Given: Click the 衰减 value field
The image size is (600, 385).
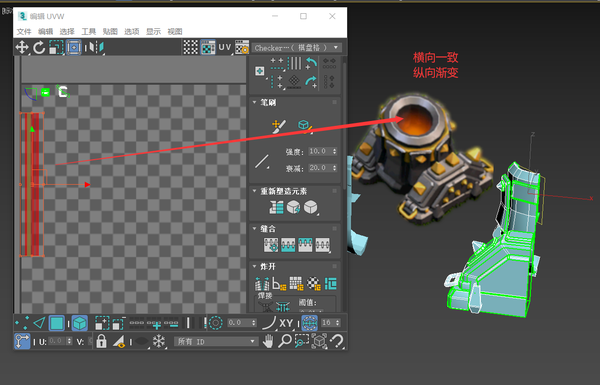Looking at the screenshot, I should [x=320, y=168].
